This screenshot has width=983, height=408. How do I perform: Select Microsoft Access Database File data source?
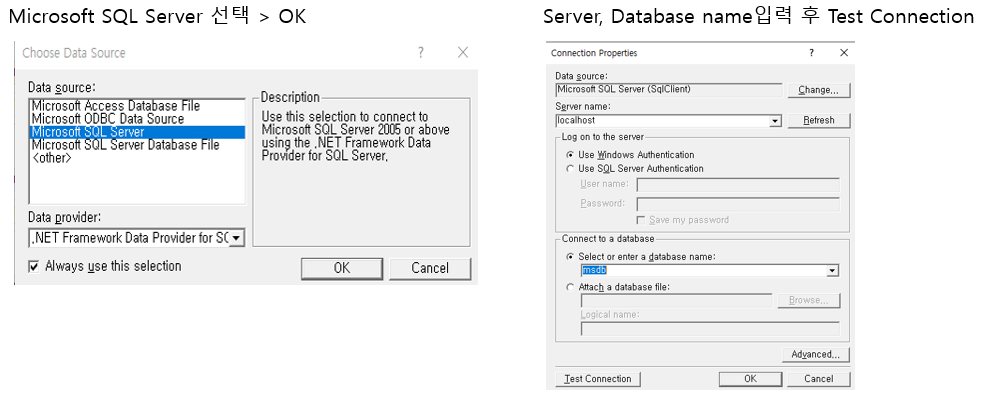point(137,106)
